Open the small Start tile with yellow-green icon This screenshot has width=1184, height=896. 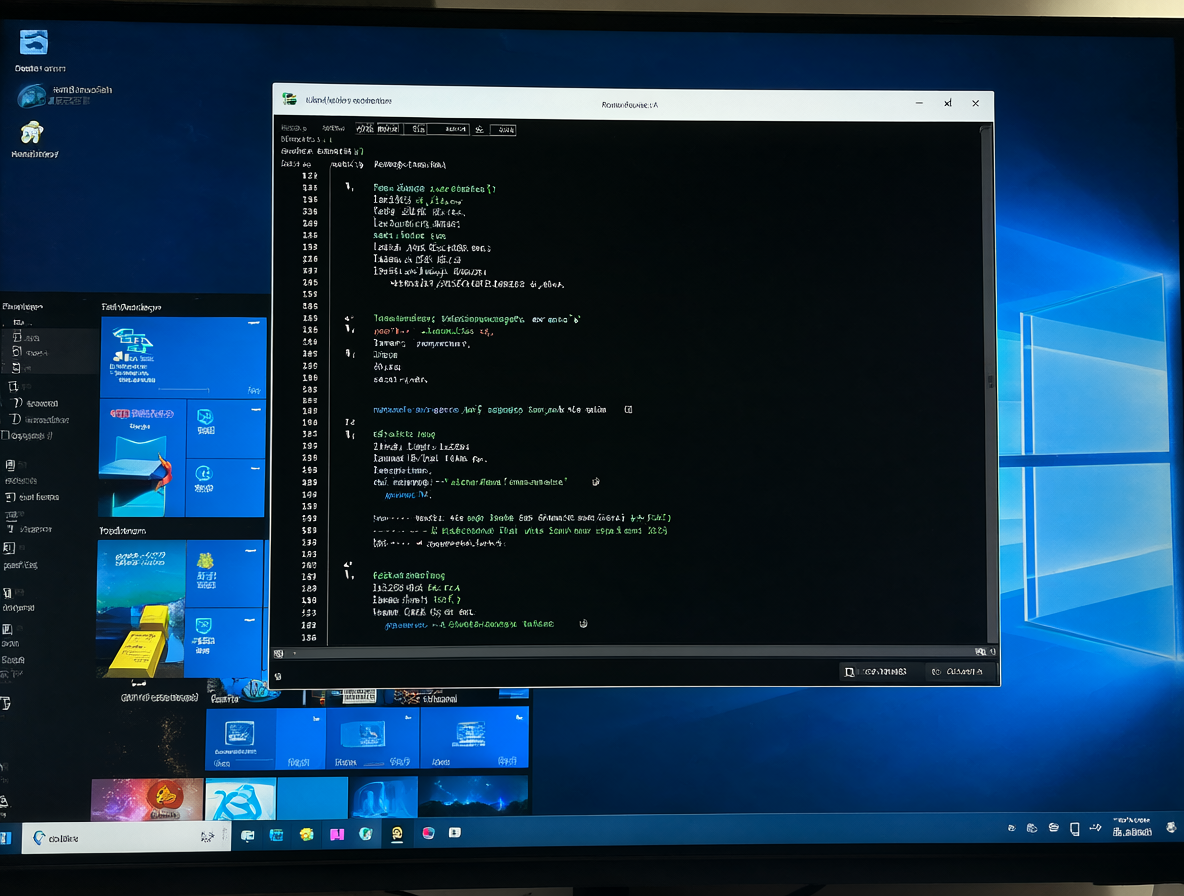pyautogui.click(x=225, y=573)
